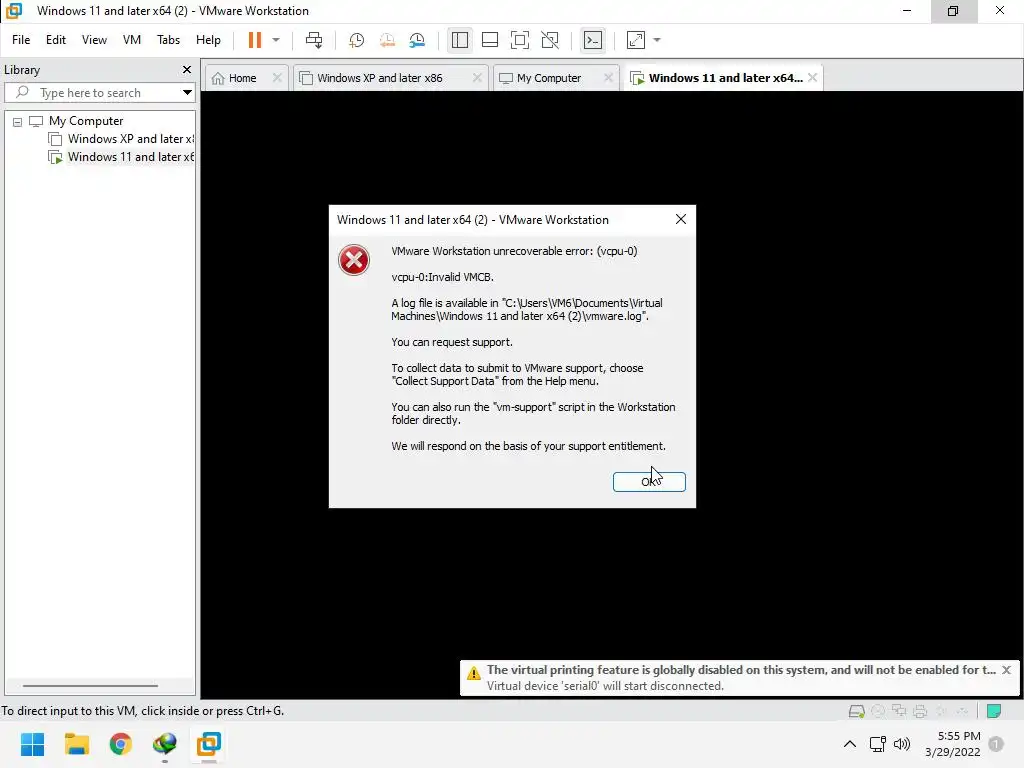Image resolution: width=1024 pixels, height=768 pixels.
Task: Open the Edit menu
Action: (x=56, y=40)
